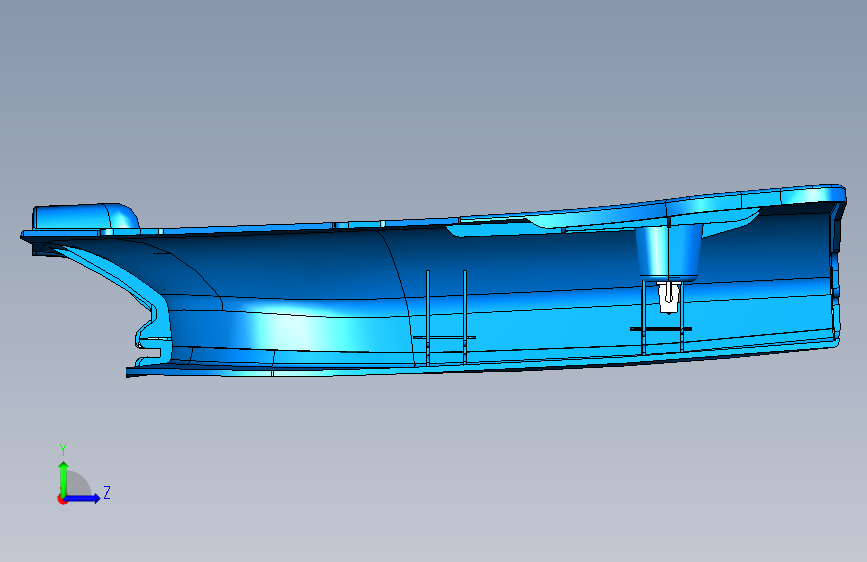Click the blue Z axis arrow of the triad
The height and width of the screenshot is (562, 867).
pos(83,498)
